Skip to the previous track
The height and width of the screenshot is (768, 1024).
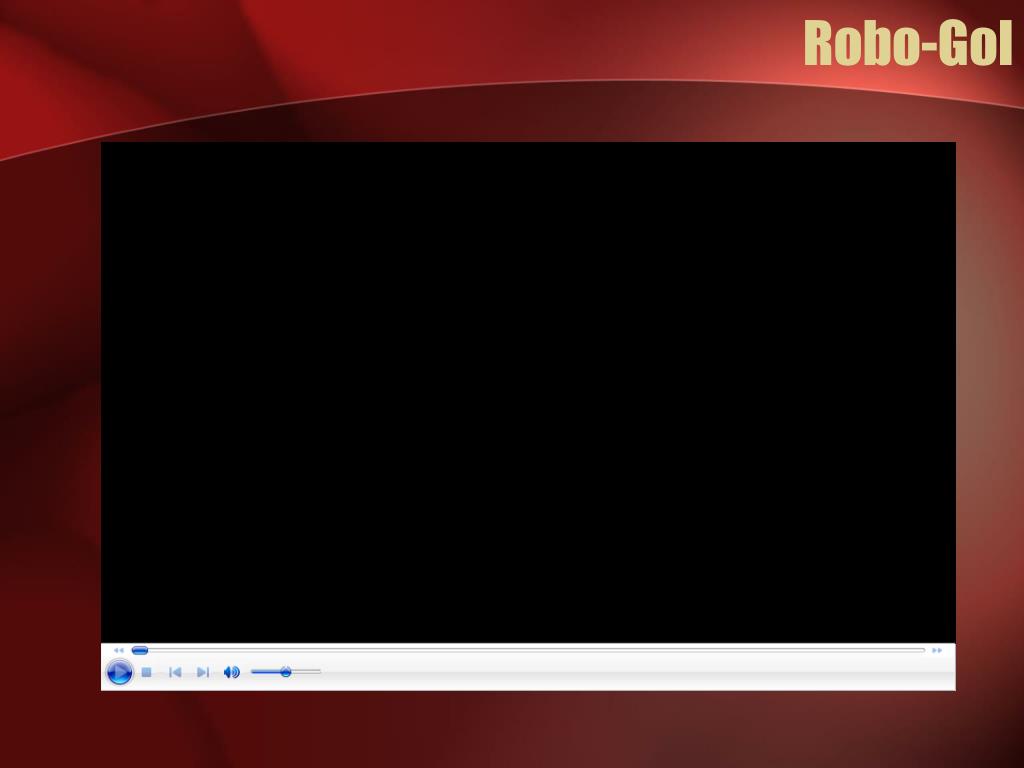pos(175,672)
